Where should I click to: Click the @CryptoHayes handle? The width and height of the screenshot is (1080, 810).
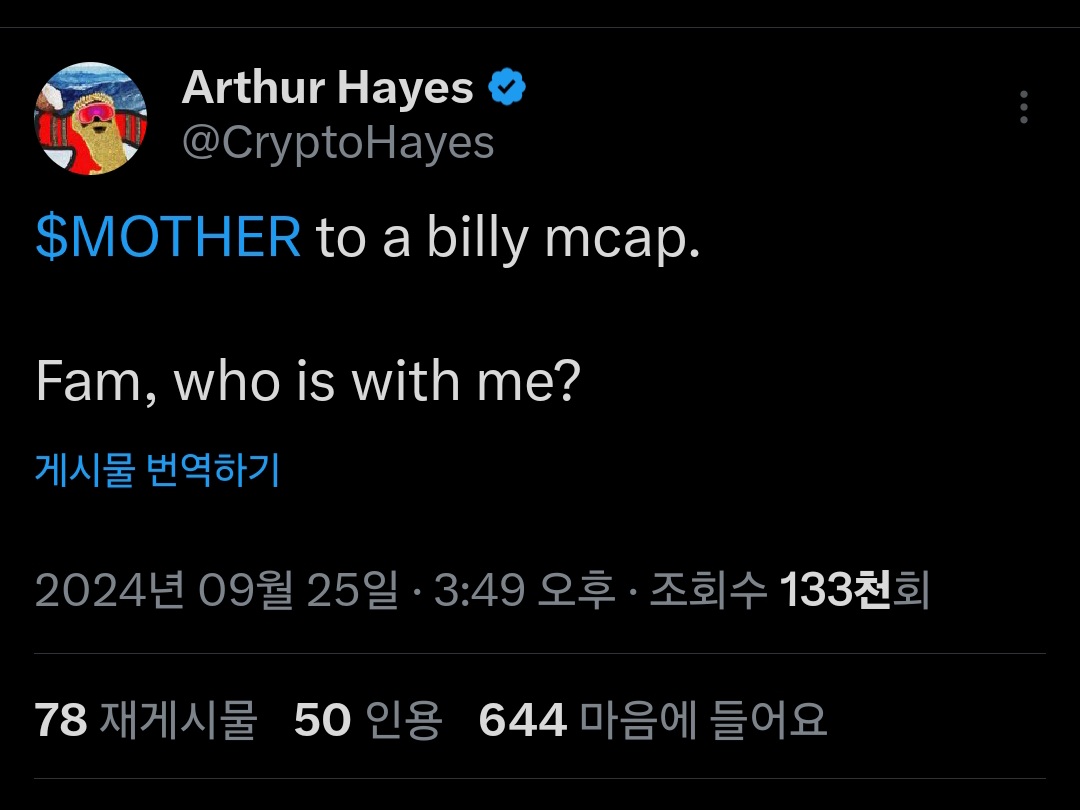tap(338, 144)
